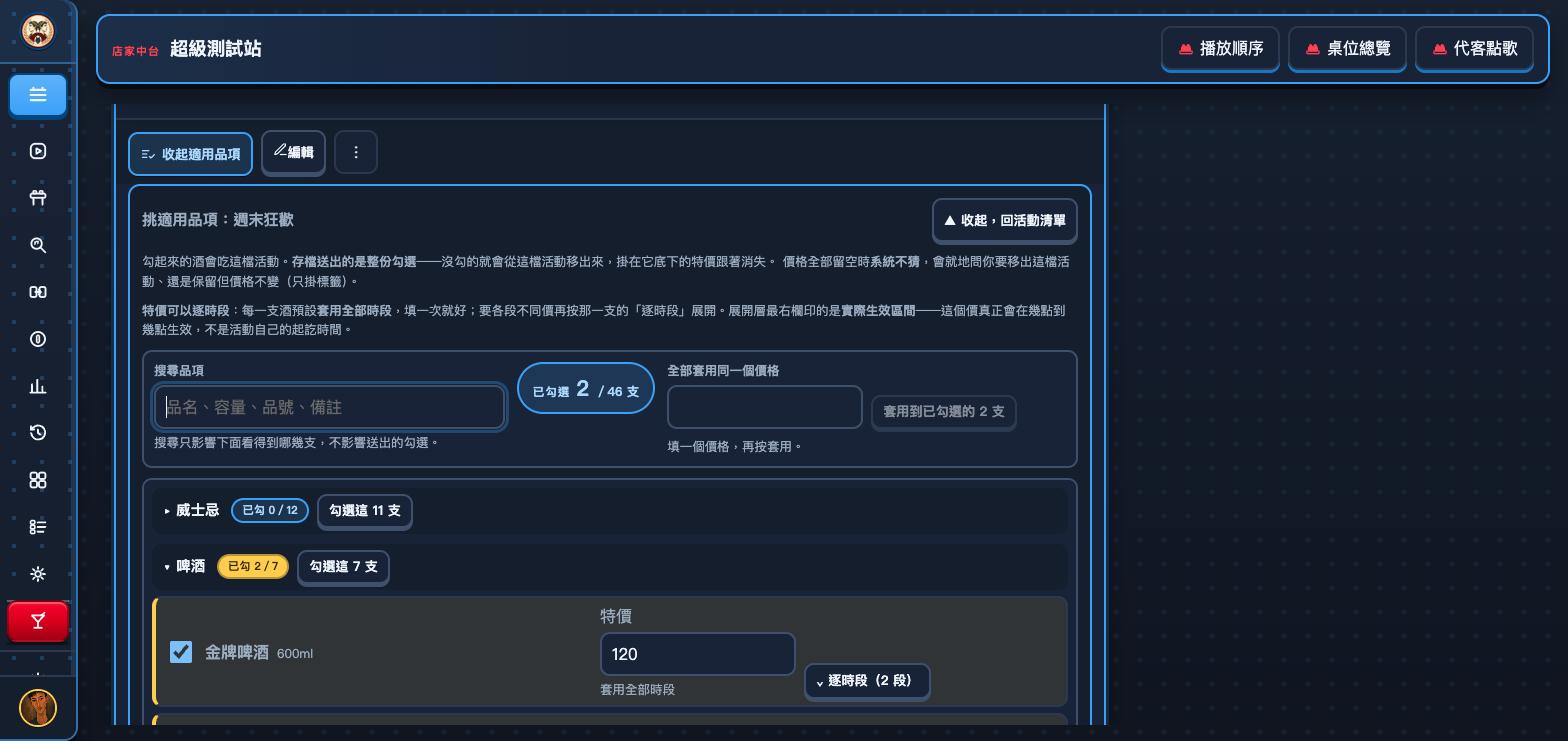Screen dimensions: 1568x741
Task: Collapse items via 收起適用品項 button
Action: click(190, 154)
